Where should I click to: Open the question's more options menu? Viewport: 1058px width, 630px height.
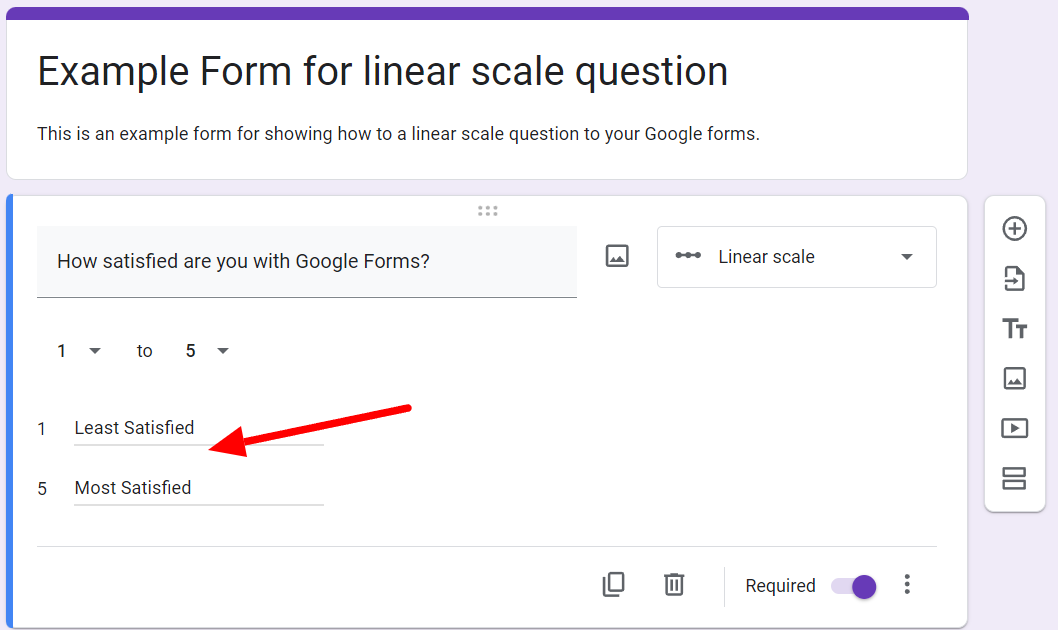pyautogui.click(x=907, y=585)
